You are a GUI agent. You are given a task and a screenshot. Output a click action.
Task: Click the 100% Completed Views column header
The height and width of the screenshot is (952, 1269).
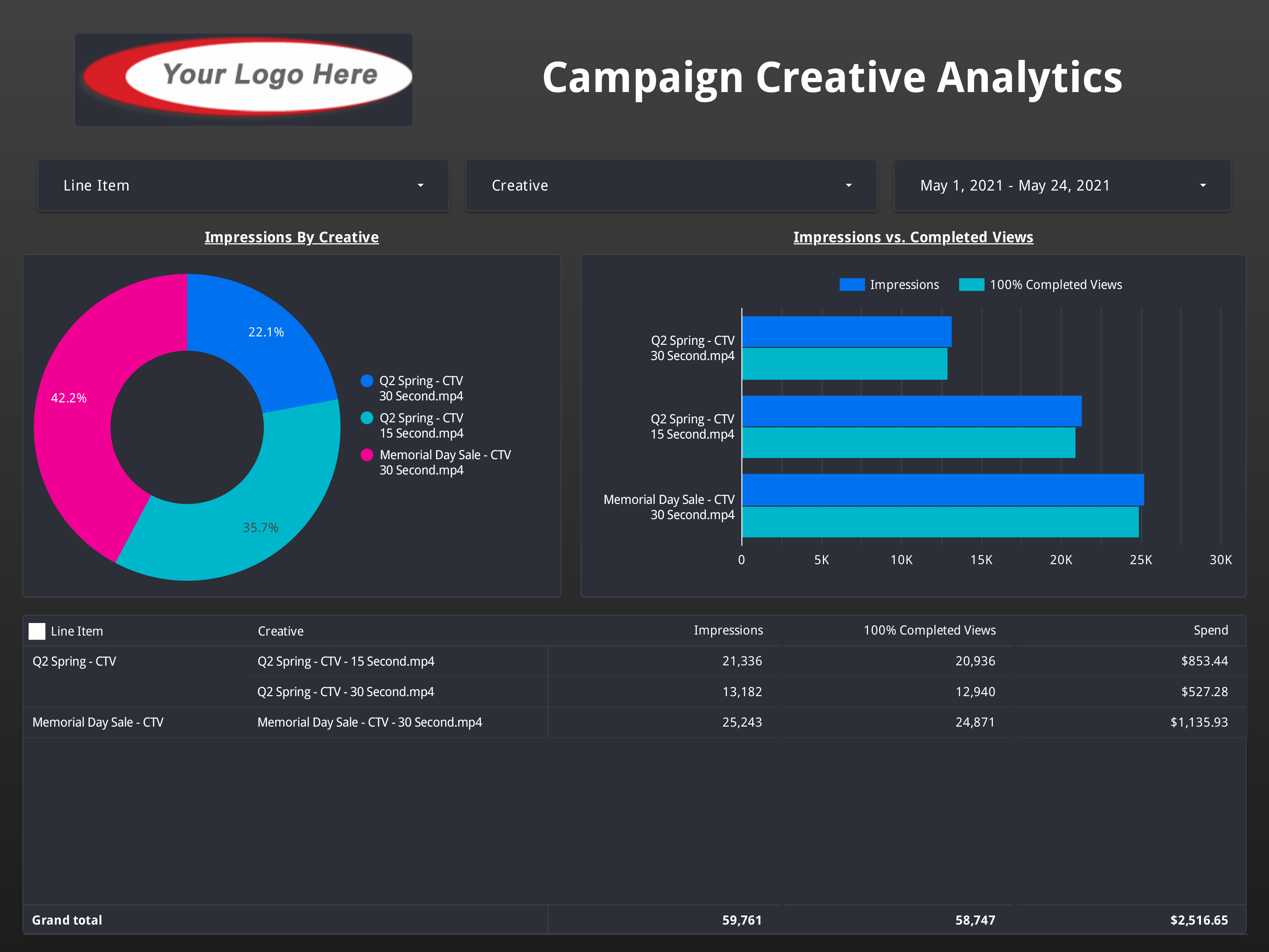tap(929, 630)
